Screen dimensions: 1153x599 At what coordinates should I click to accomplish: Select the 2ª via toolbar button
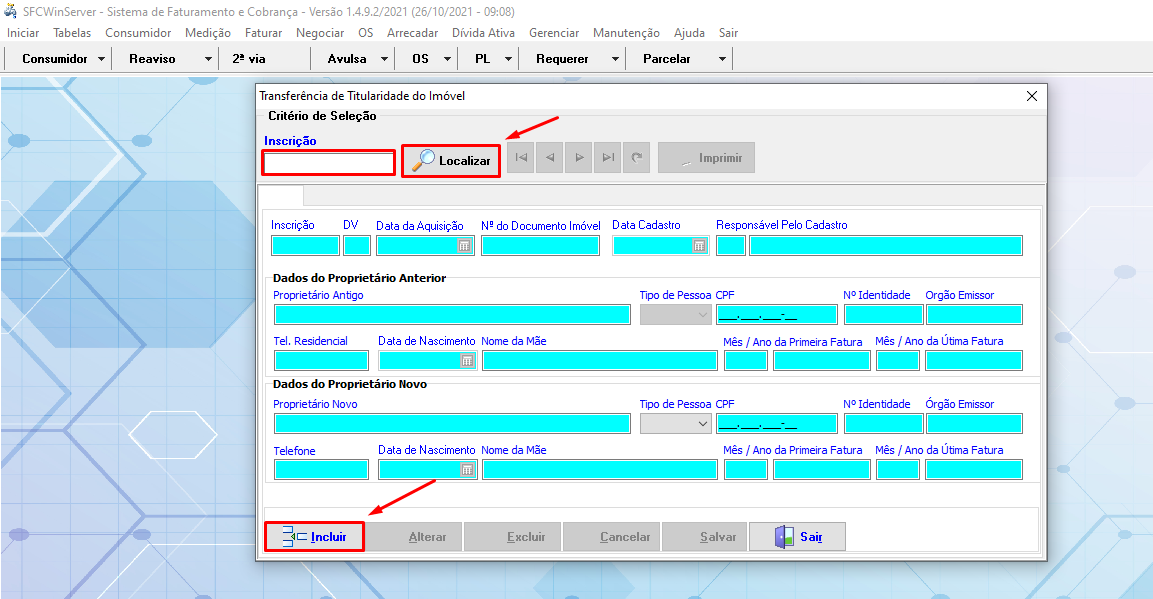(249, 59)
